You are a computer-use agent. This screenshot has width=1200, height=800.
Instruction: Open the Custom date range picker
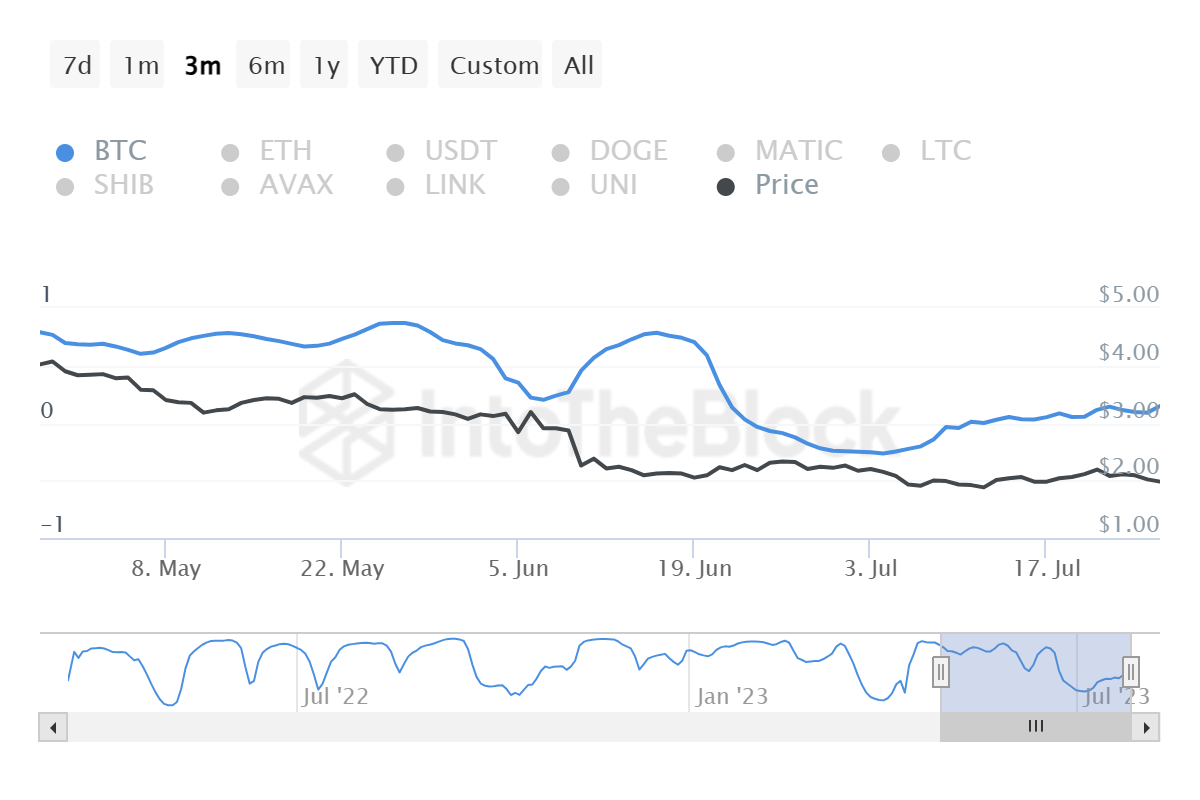coord(494,66)
